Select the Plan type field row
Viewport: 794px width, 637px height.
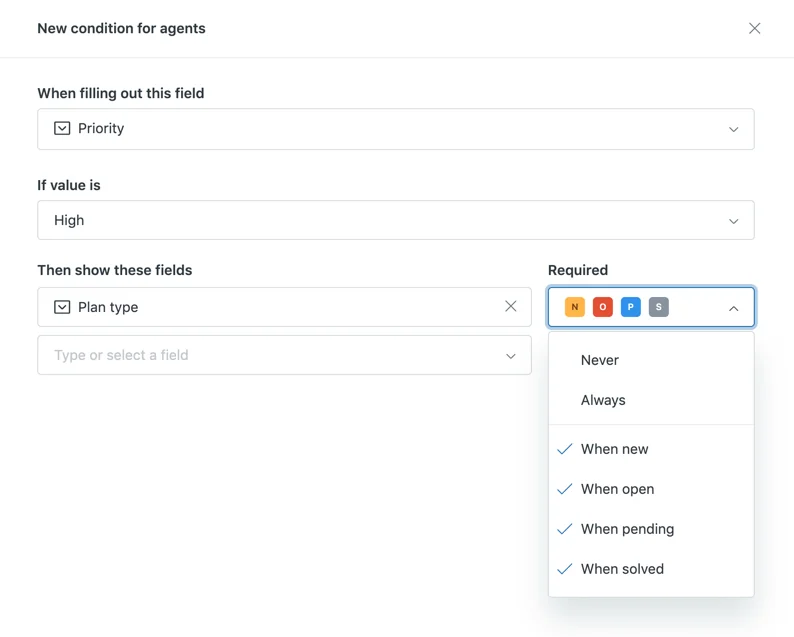point(285,307)
